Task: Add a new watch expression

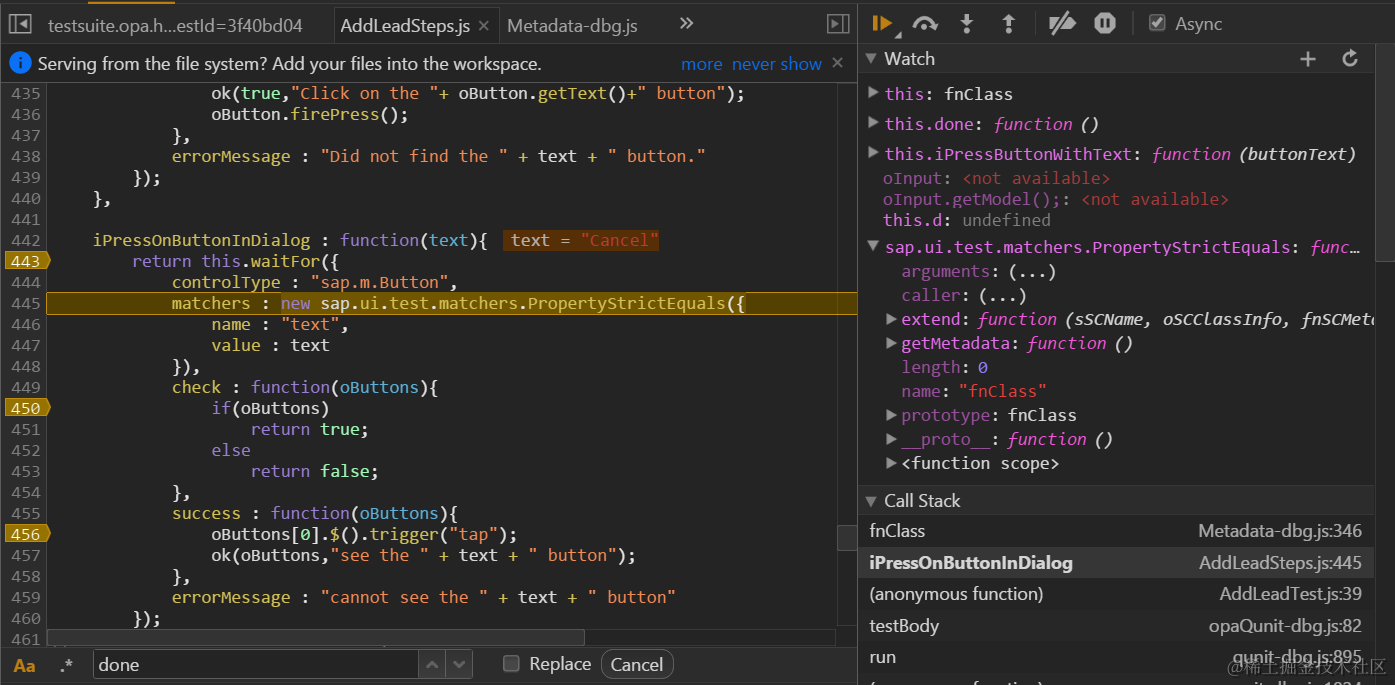Action: tap(1308, 59)
